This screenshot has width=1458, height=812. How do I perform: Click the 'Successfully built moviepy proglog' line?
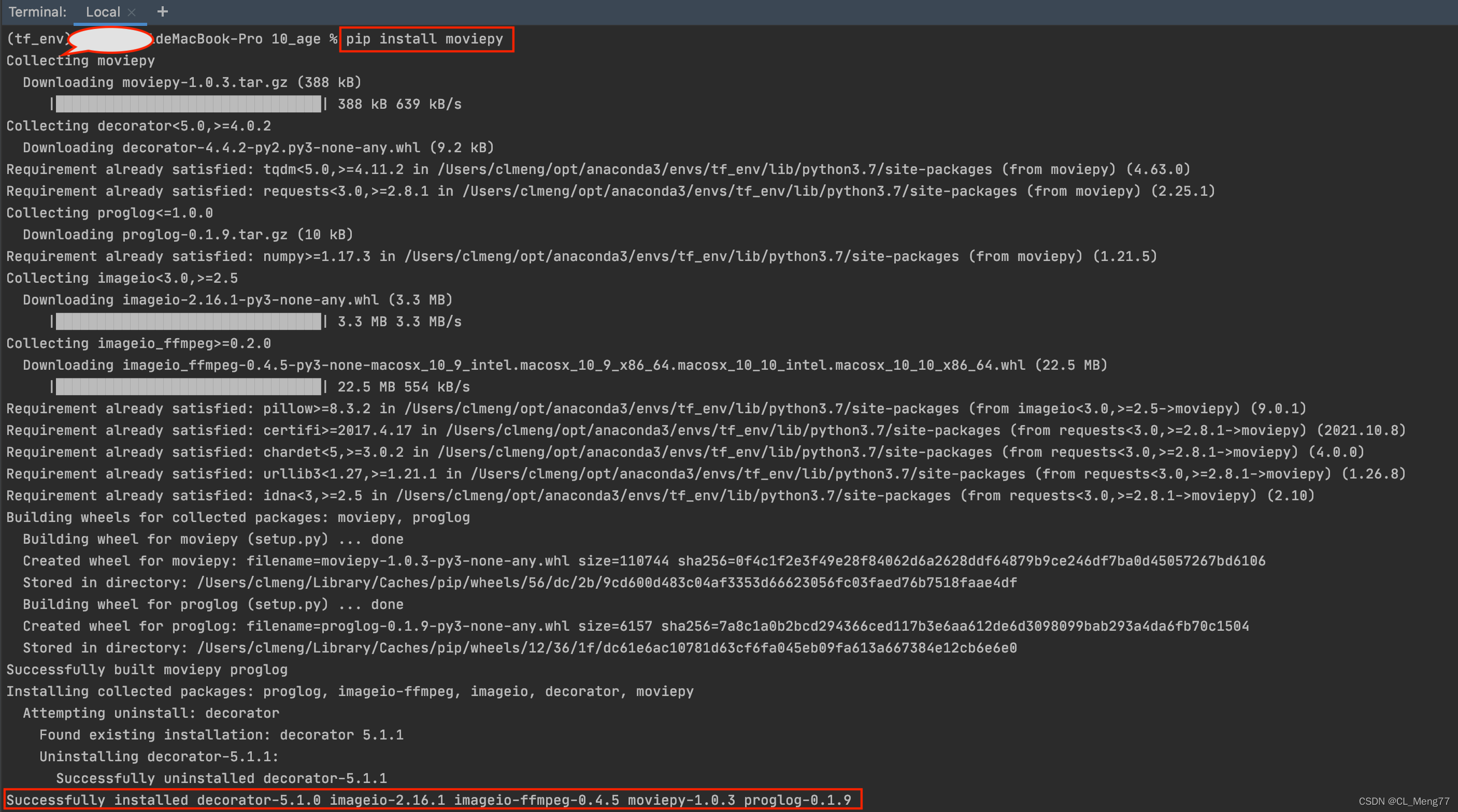tap(147, 670)
